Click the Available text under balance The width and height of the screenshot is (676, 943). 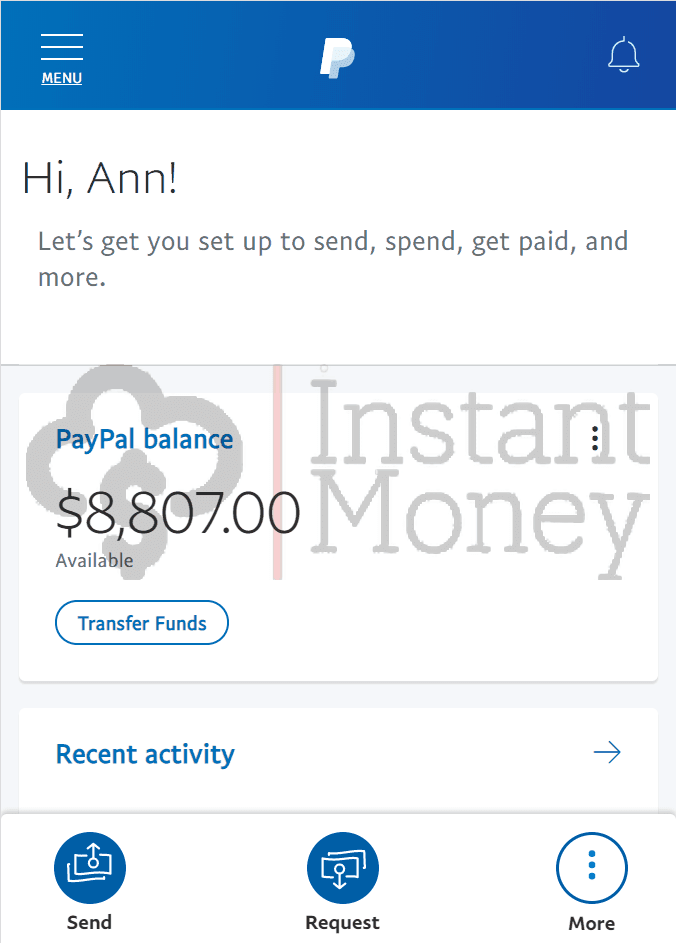coord(94,561)
